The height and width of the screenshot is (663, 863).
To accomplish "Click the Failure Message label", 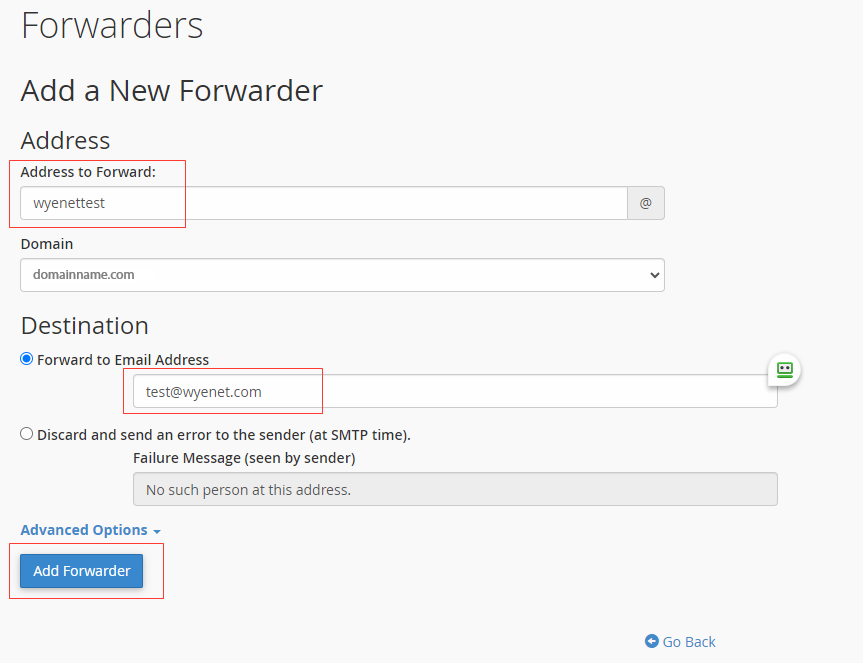I will (x=244, y=458).
